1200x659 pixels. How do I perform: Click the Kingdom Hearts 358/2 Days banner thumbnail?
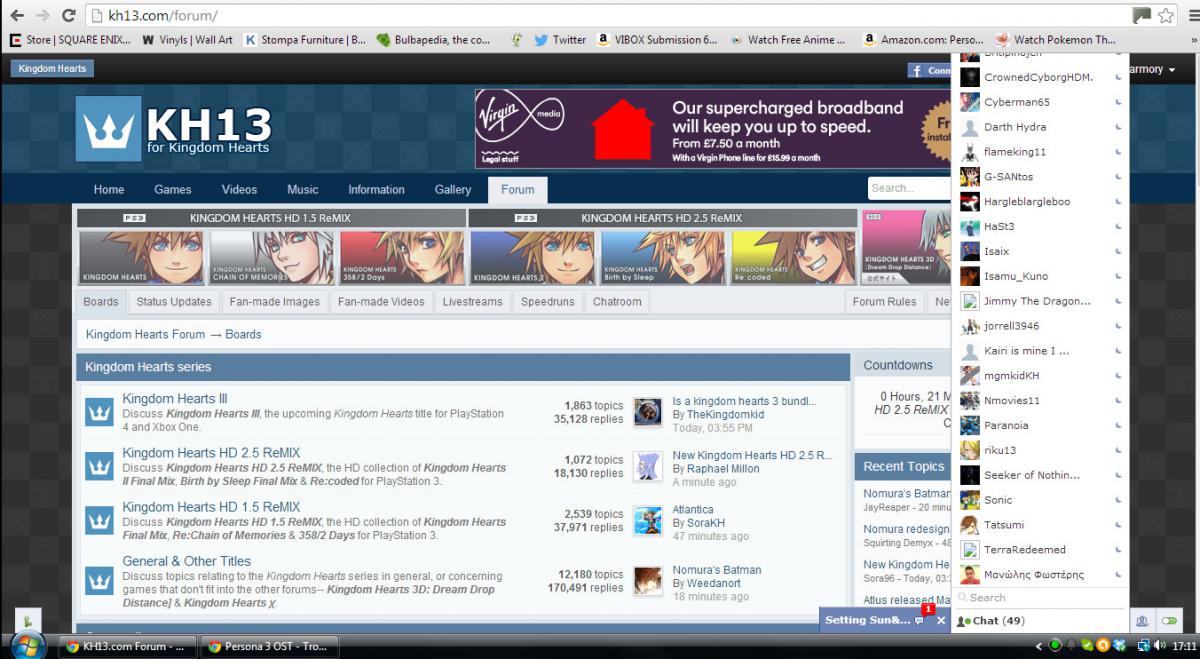coord(402,259)
